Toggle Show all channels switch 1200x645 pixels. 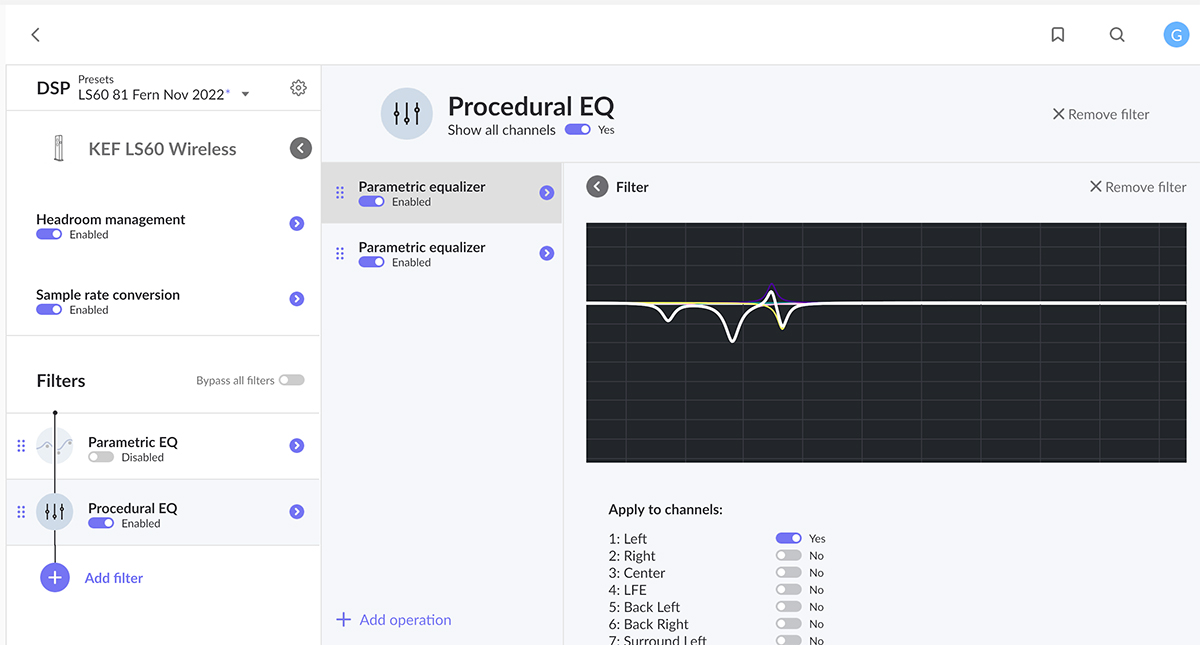point(577,130)
